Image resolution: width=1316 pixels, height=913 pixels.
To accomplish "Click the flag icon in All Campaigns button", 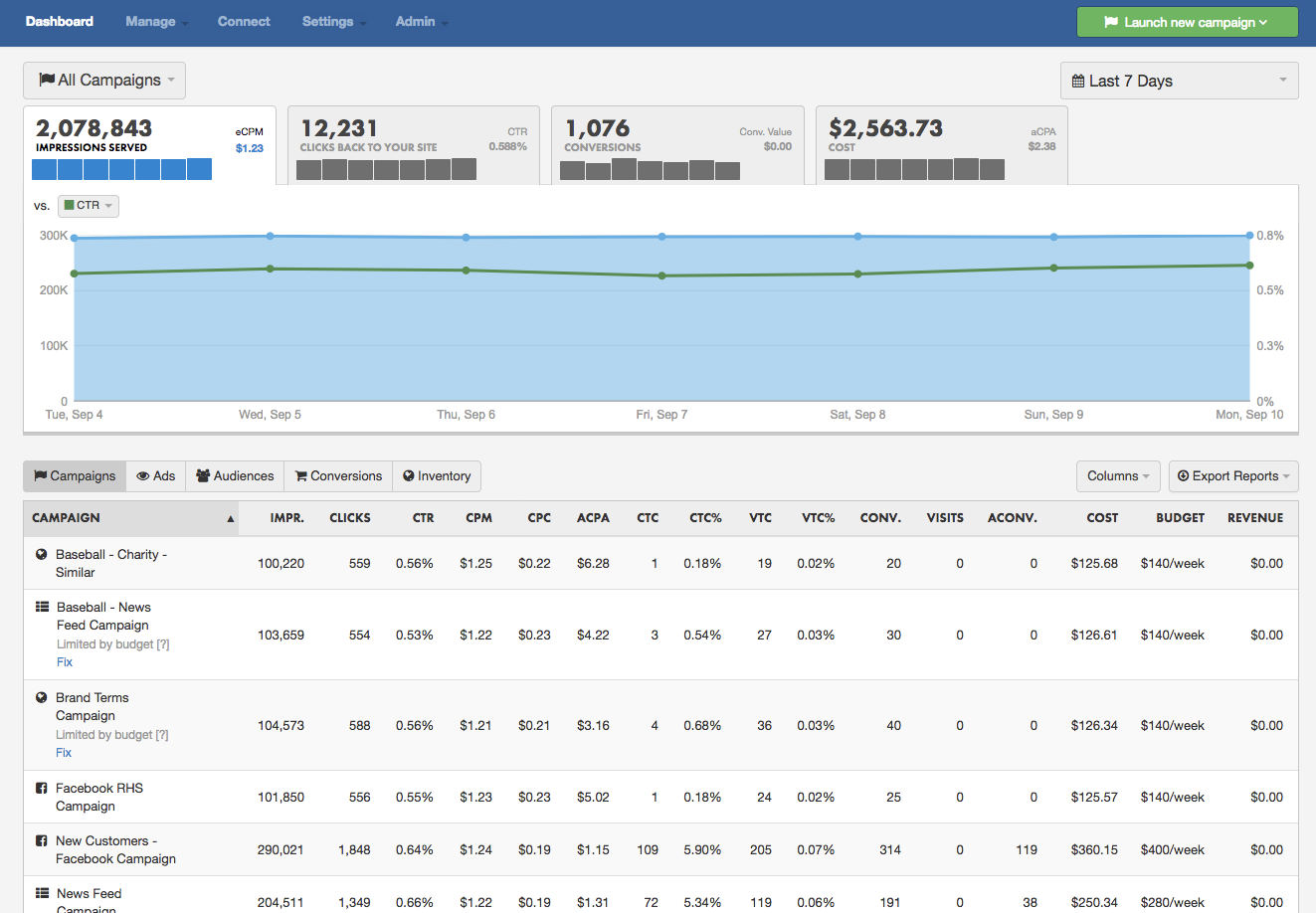I will tap(47, 80).
